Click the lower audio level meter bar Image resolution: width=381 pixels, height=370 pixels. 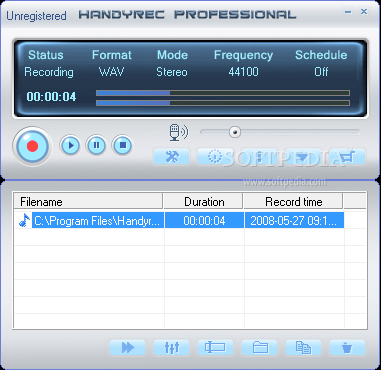(223, 103)
